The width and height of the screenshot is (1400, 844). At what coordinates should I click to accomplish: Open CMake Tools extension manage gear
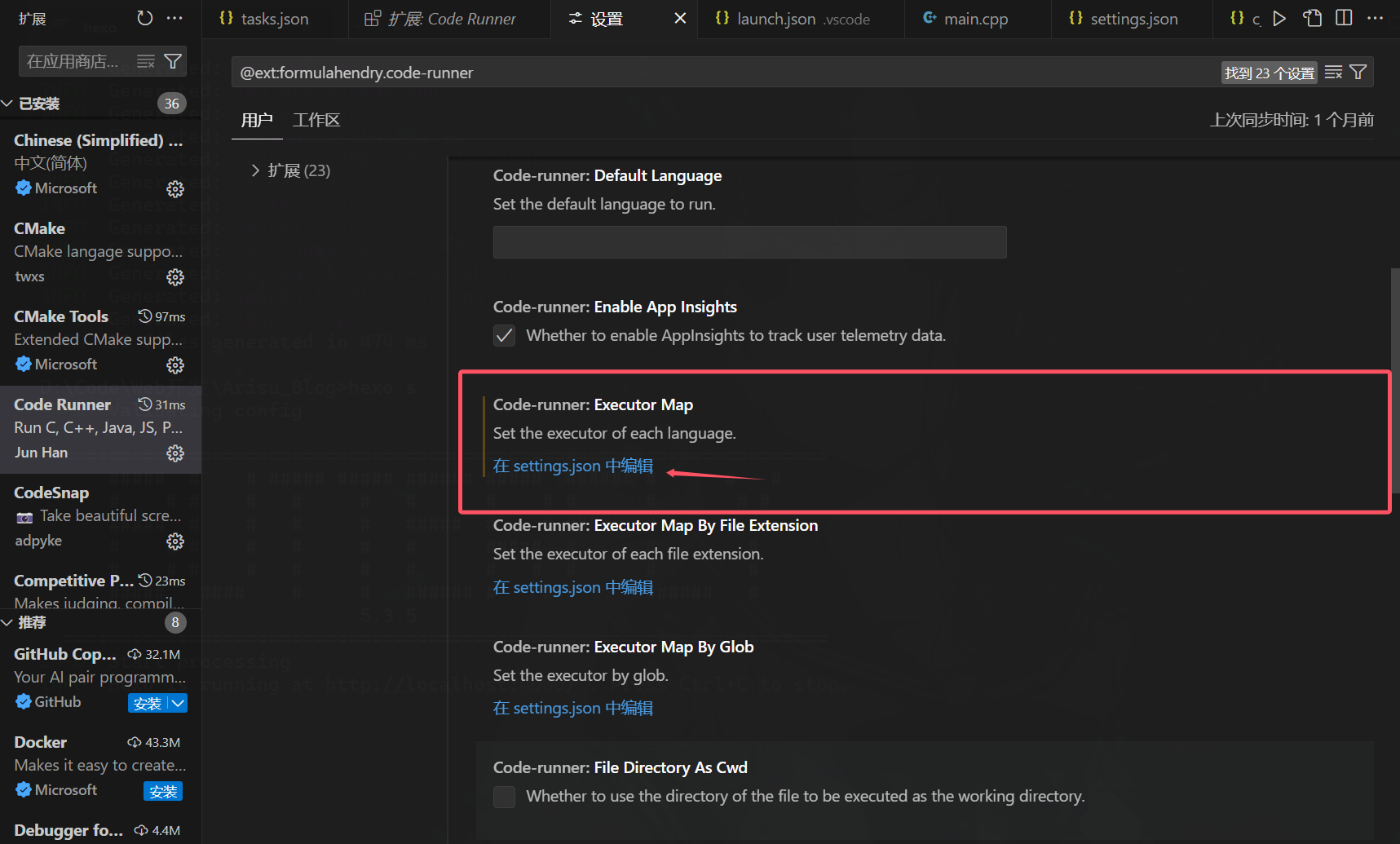click(x=175, y=365)
